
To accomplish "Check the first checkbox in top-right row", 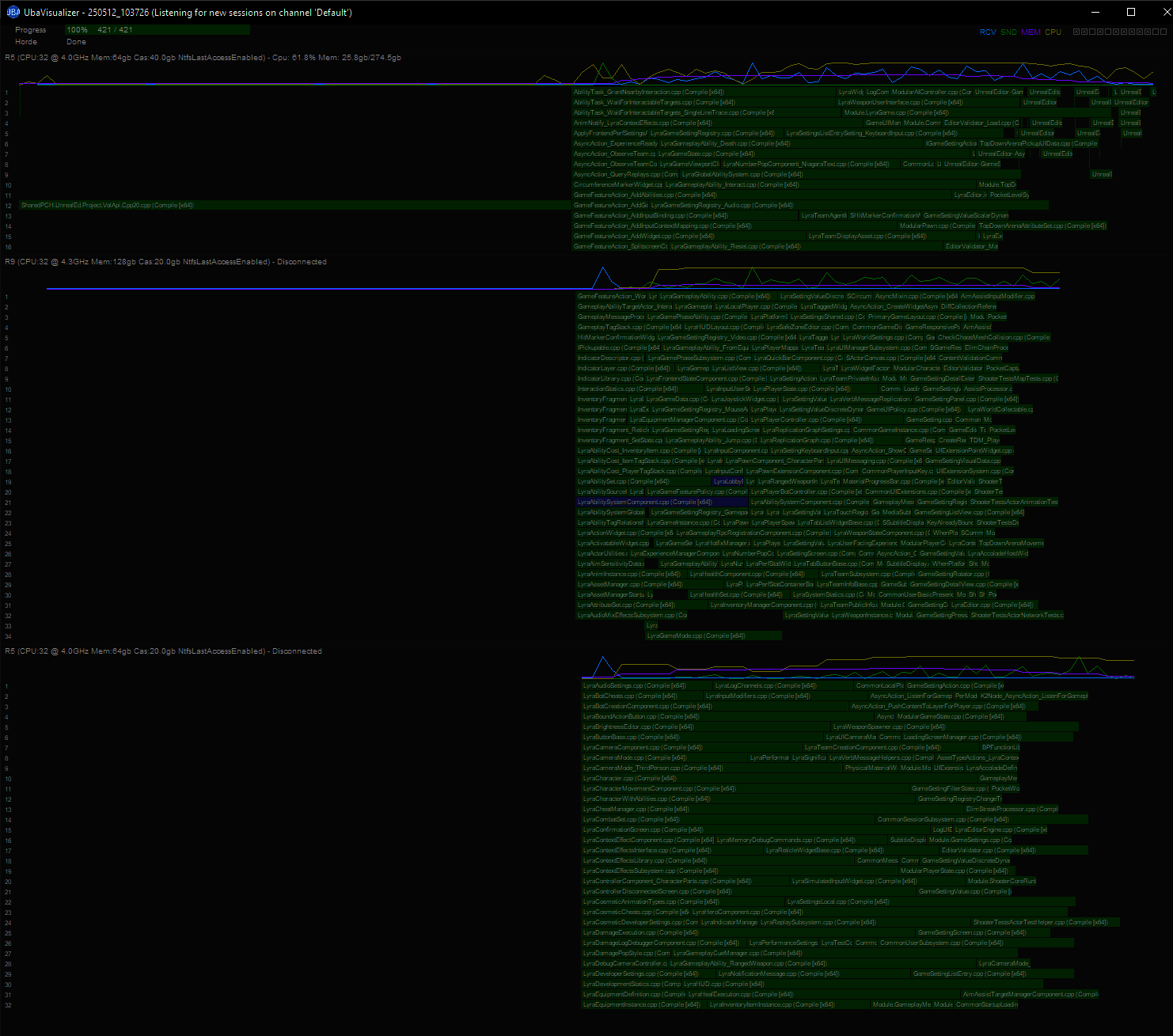I will click(1076, 32).
